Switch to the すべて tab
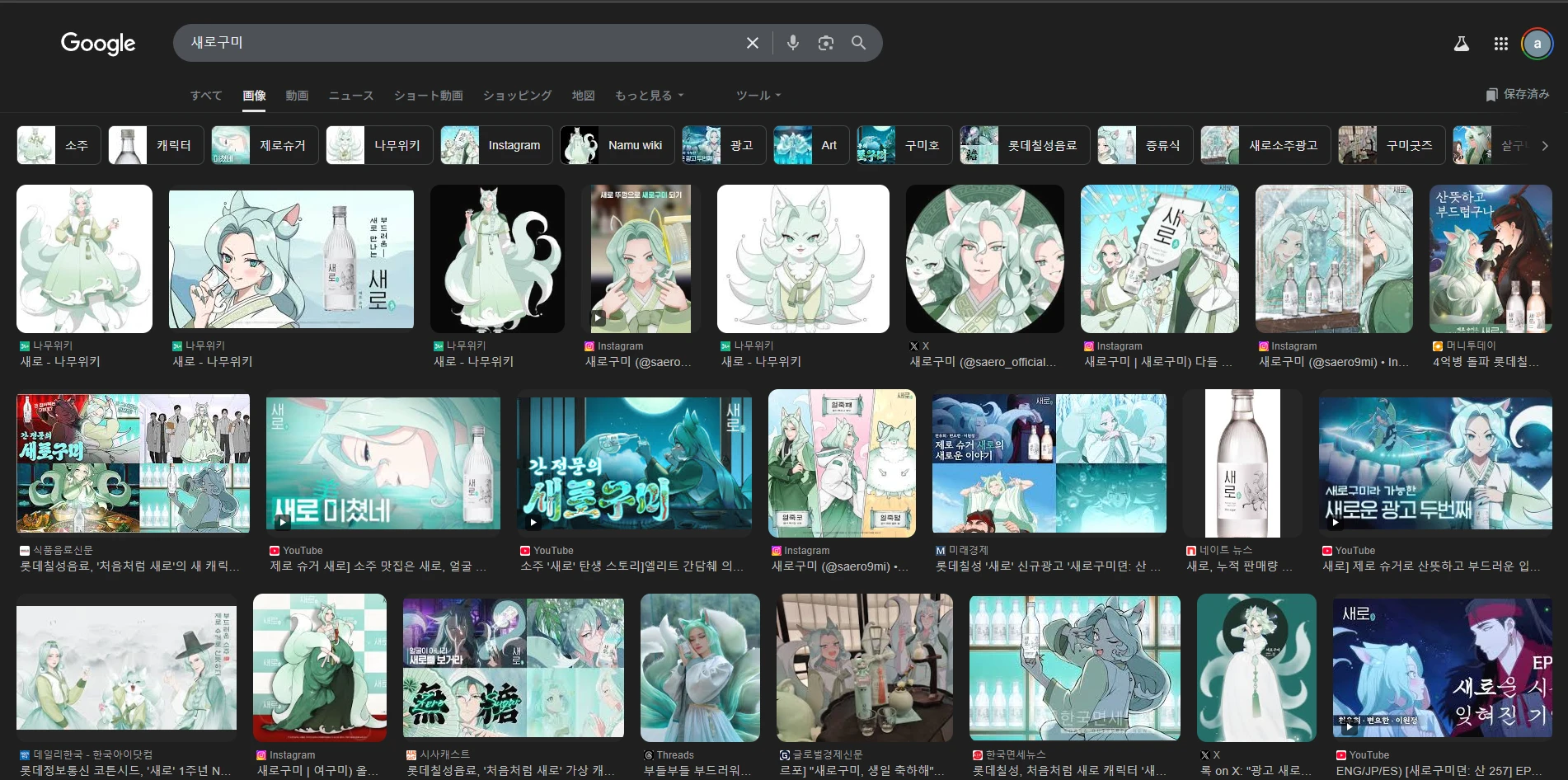 pyautogui.click(x=206, y=96)
